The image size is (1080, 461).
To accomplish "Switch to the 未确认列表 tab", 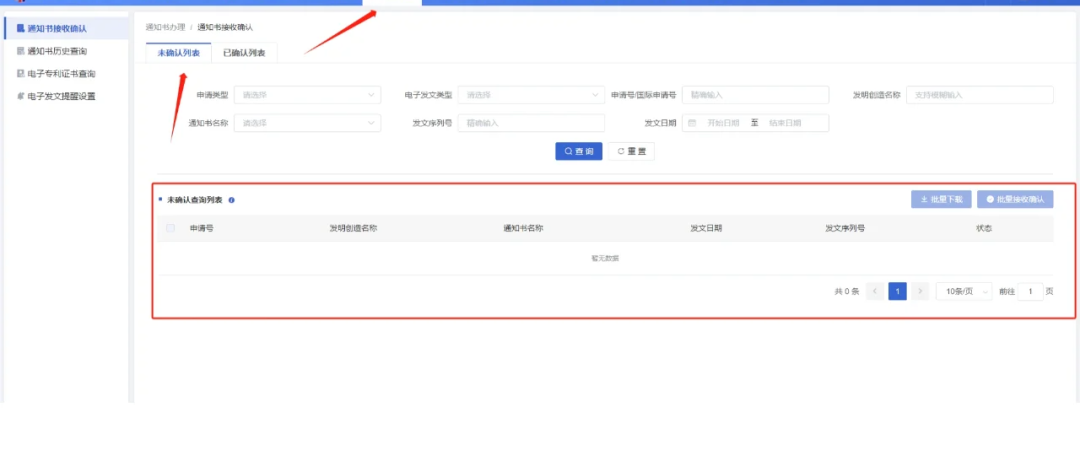I will pyautogui.click(x=178, y=53).
